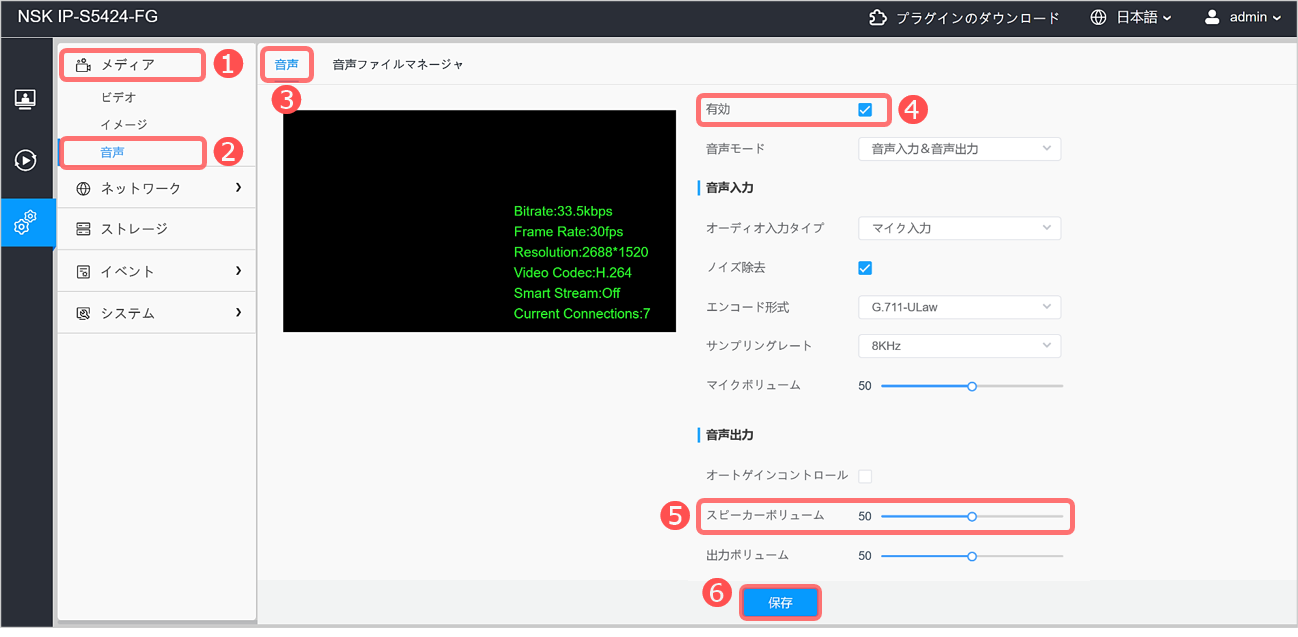Screen dimensions: 1298x637
Task: Click the スピーカーボリューム slider handle
Action: coord(972,516)
